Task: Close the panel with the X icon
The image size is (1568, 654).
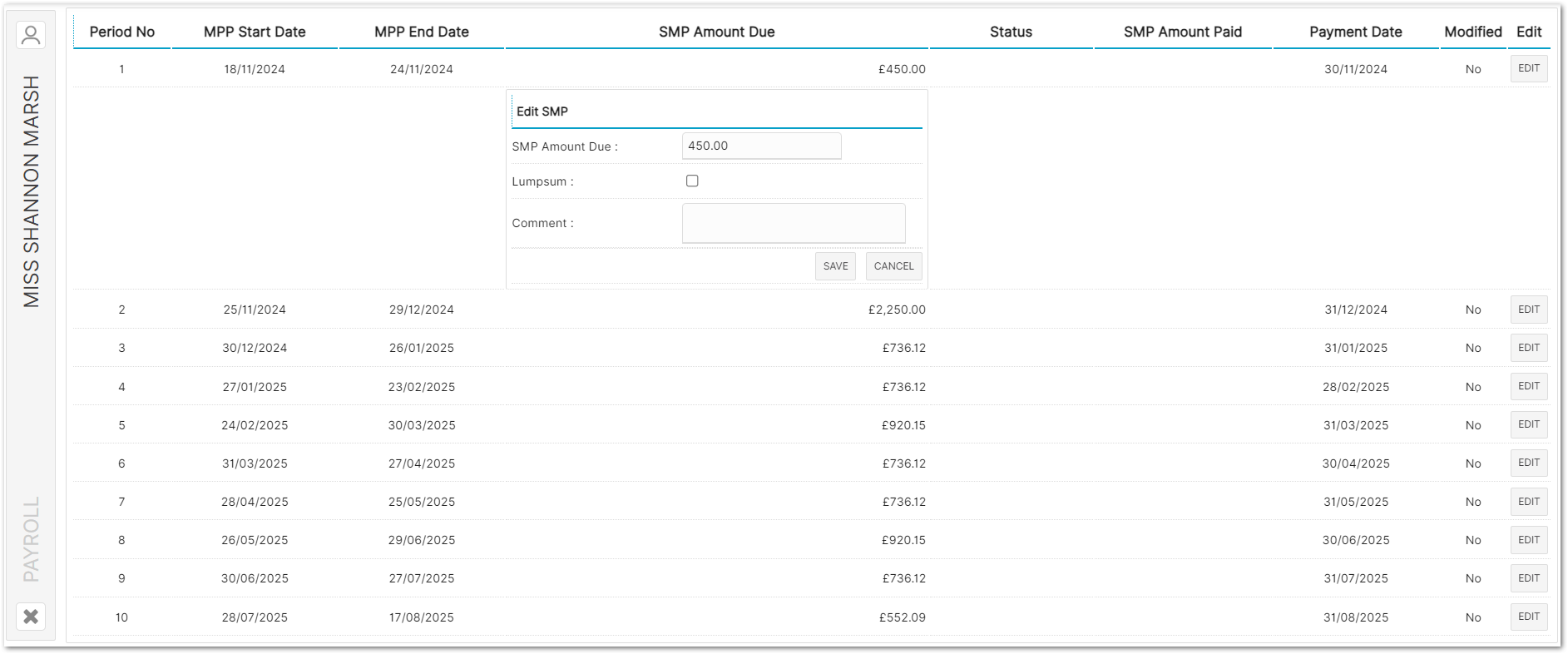Action: (x=31, y=617)
